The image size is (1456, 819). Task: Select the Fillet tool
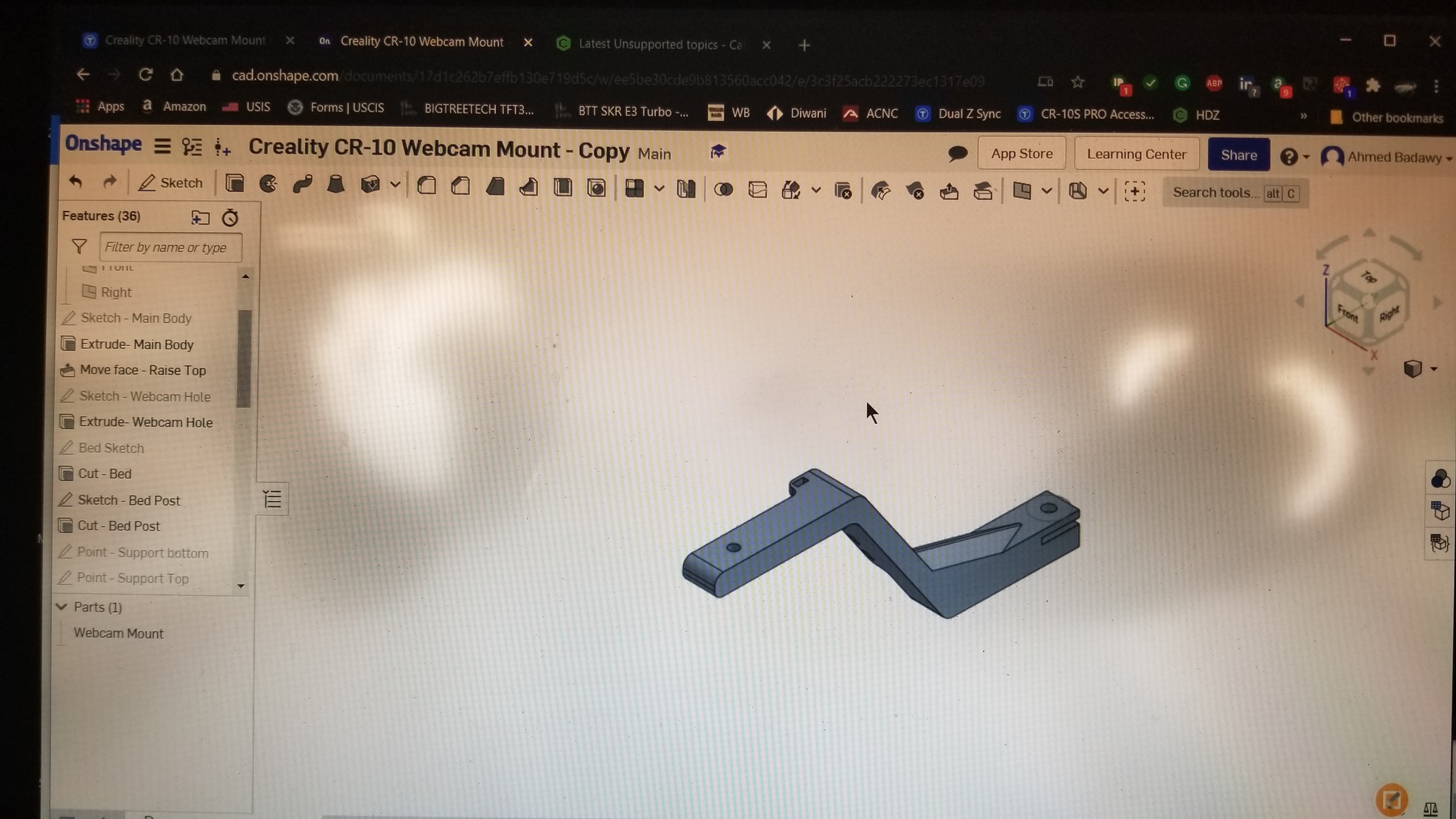tap(427, 186)
